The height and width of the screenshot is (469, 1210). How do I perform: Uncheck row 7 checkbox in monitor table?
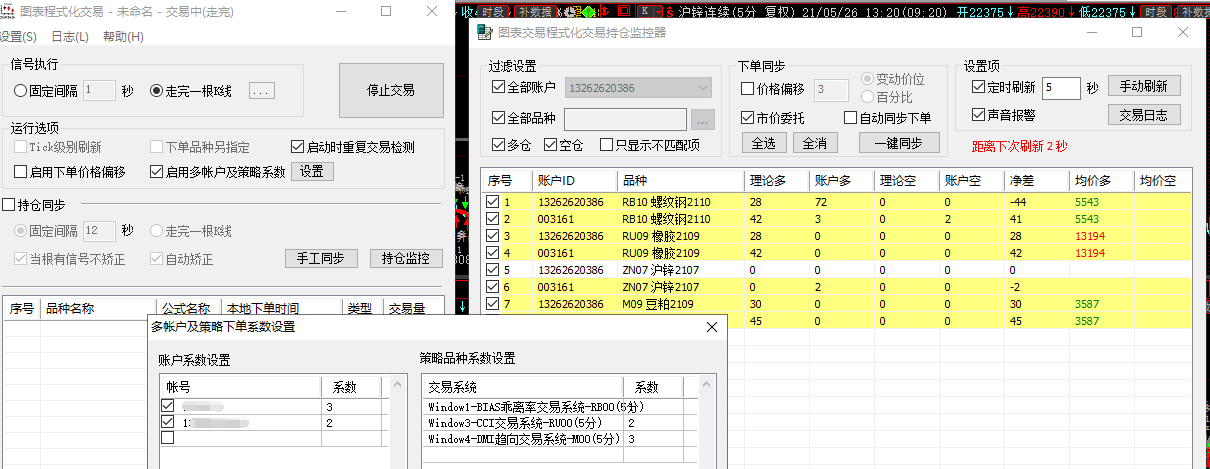[x=492, y=304]
